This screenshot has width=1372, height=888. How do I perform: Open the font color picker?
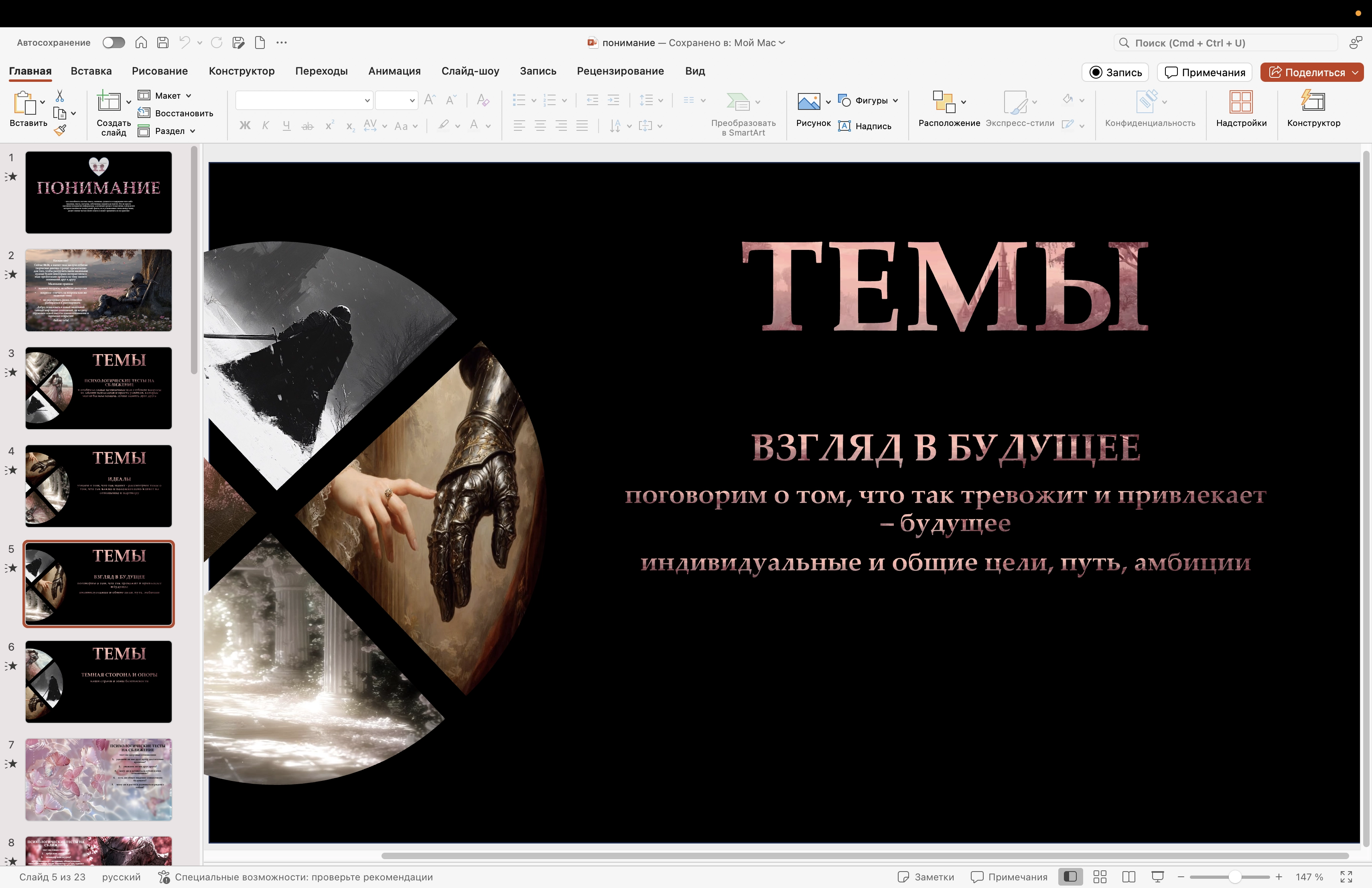tap(474, 125)
